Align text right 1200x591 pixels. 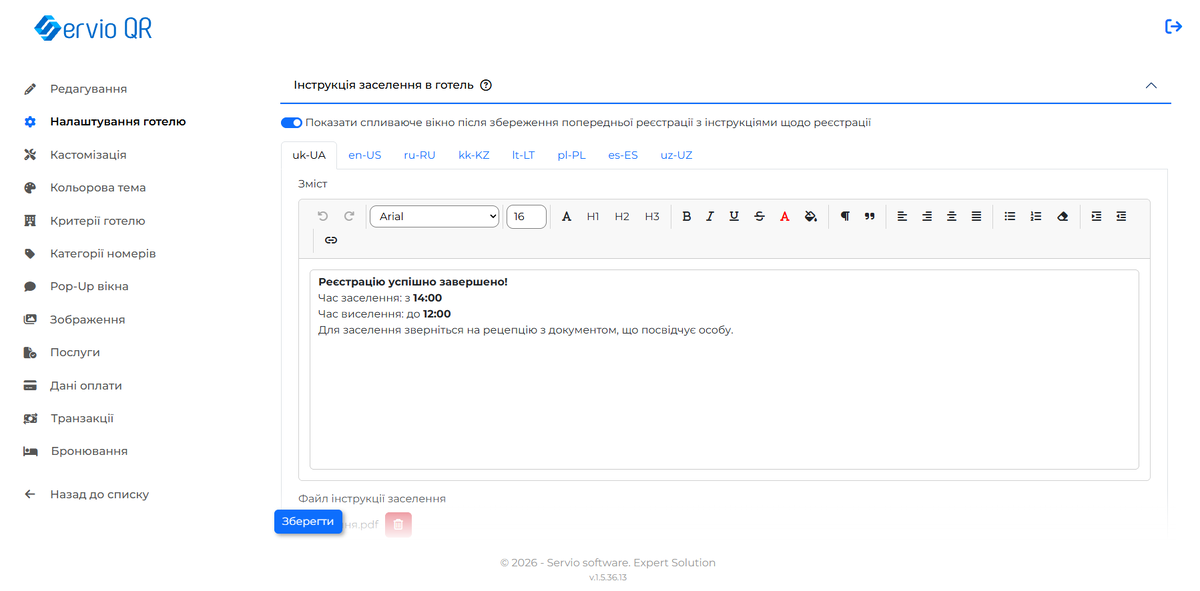click(927, 216)
